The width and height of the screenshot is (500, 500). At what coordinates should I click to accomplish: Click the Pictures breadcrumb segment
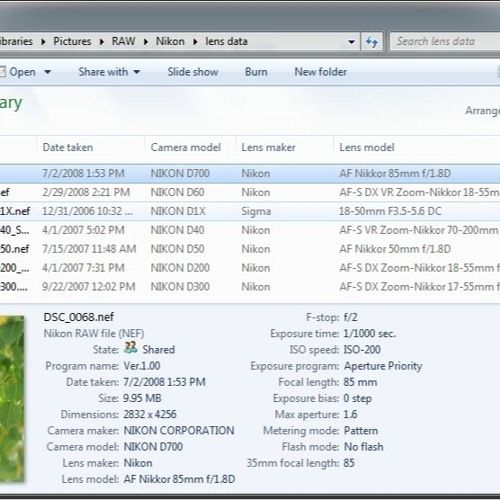[x=72, y=41]
